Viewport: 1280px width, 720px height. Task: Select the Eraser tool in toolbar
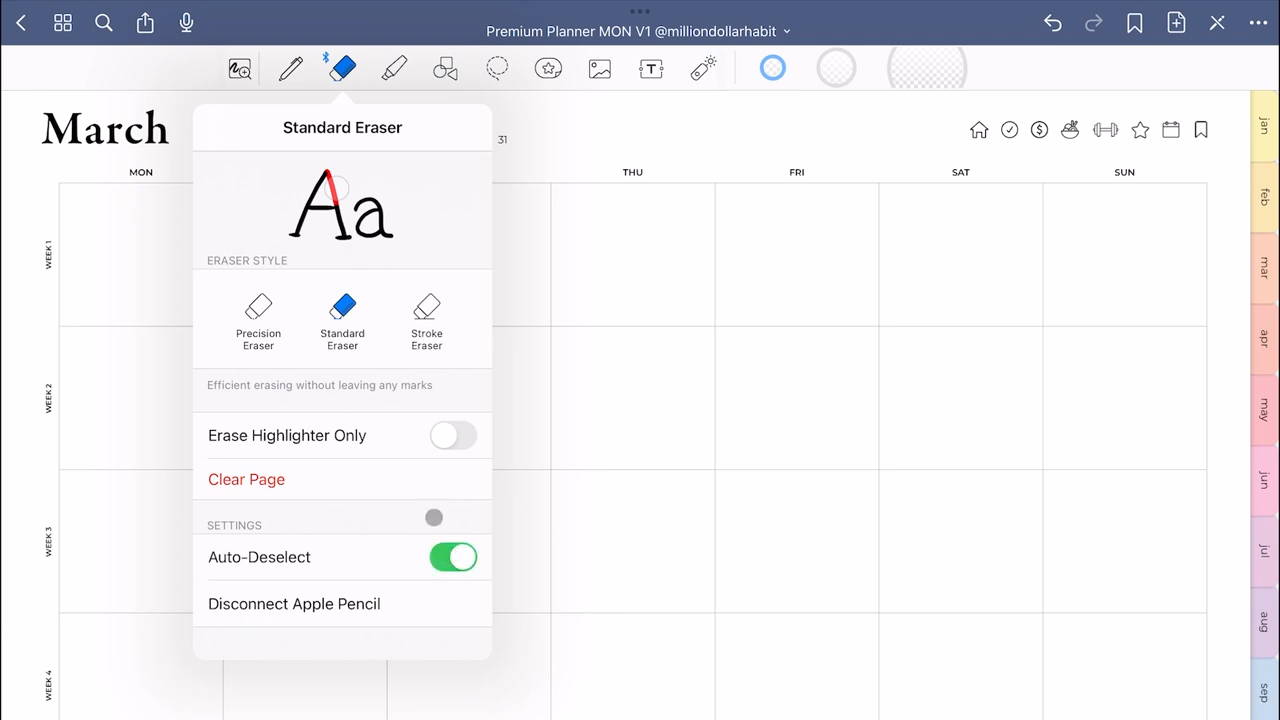click(x=342, y=68)
